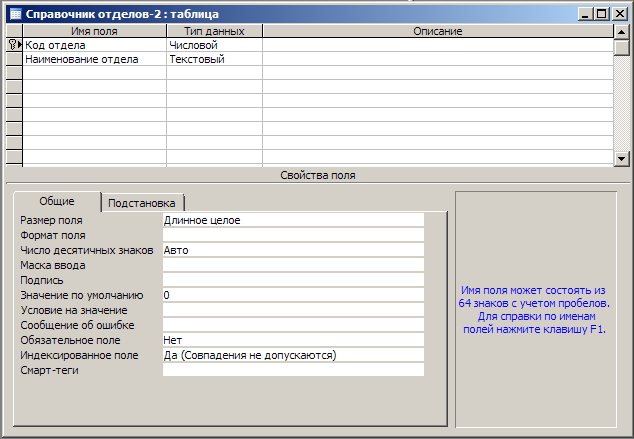Viewport: 634px width, 439px height.
Task: Click the 'Имя поля' column header
Action: point(95,31)
